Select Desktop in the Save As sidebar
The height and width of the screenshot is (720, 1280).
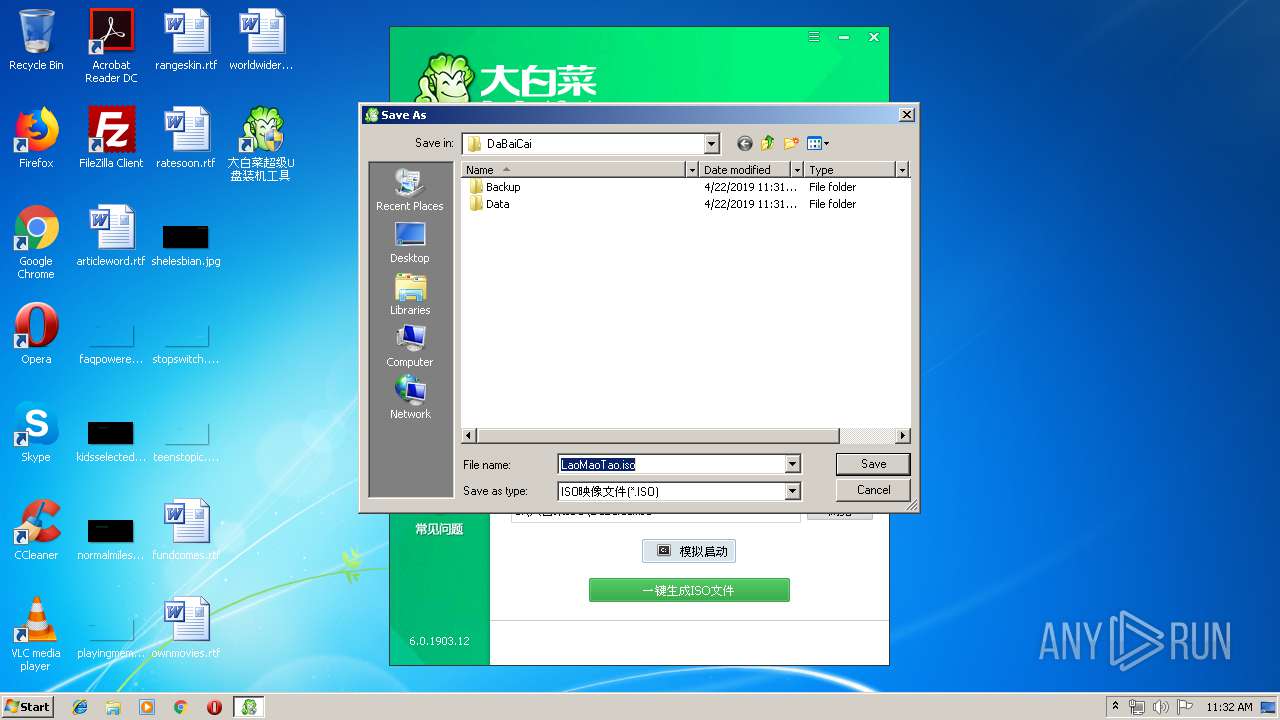[409, 242]
